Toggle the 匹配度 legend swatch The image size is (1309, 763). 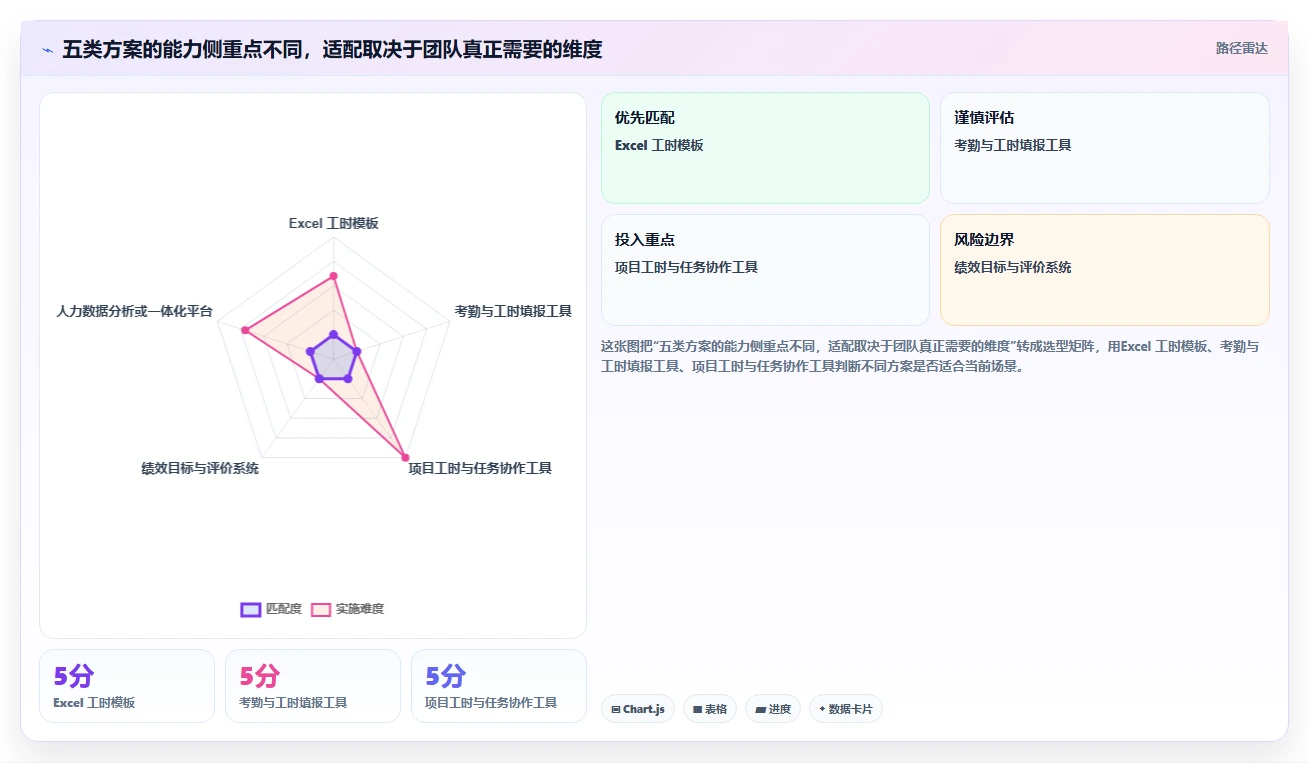[251, 609]
